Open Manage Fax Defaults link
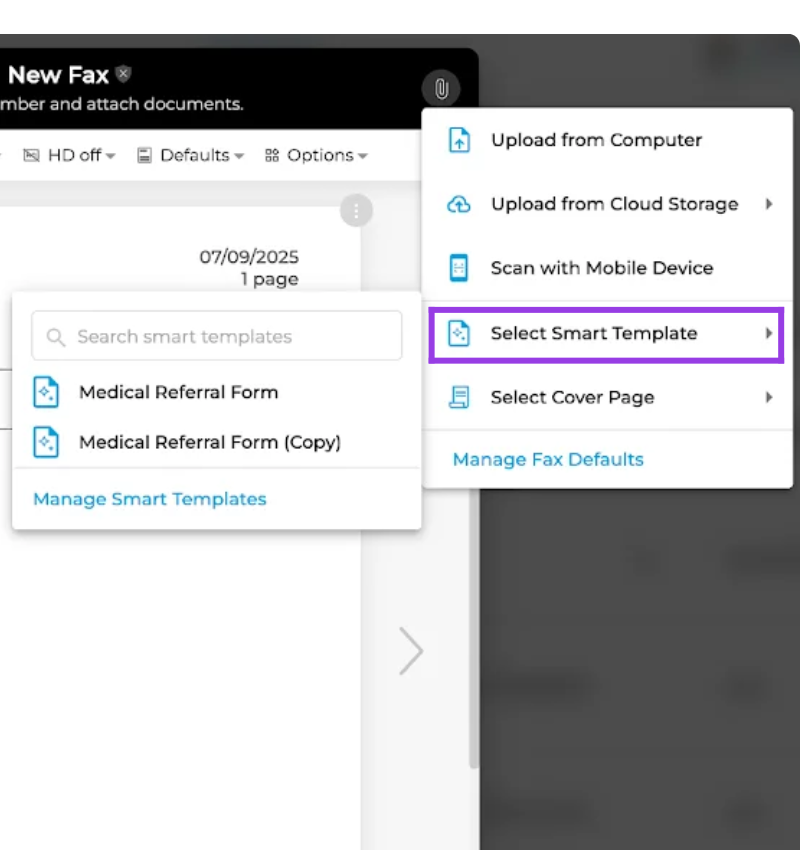Screen dimensions: 800x850 pyautogui.click(x=548, y=460)
